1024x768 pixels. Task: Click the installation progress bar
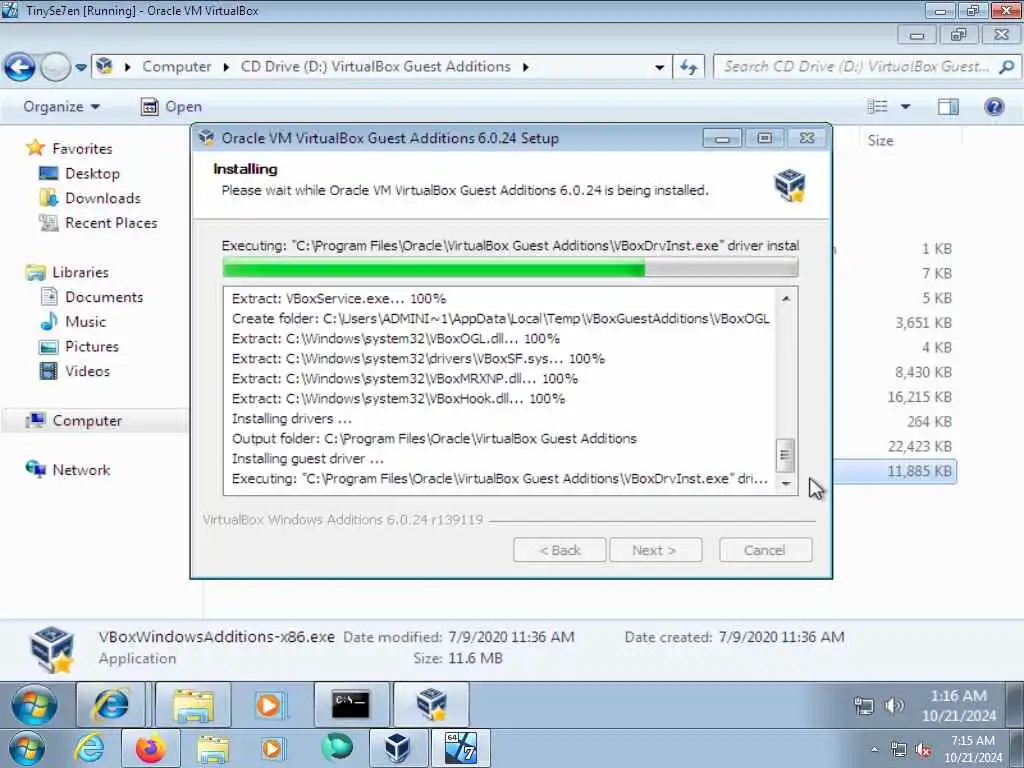[510, 268]
